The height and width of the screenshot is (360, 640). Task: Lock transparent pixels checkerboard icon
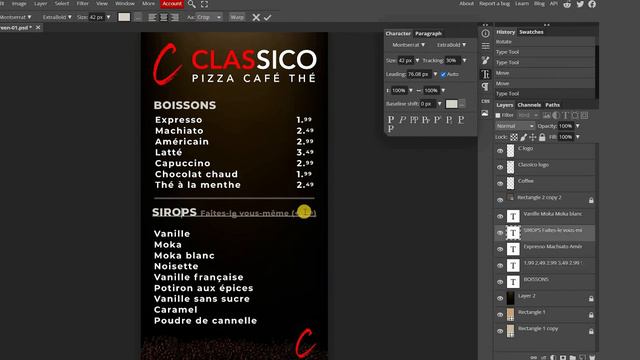[x=514, y=137]
